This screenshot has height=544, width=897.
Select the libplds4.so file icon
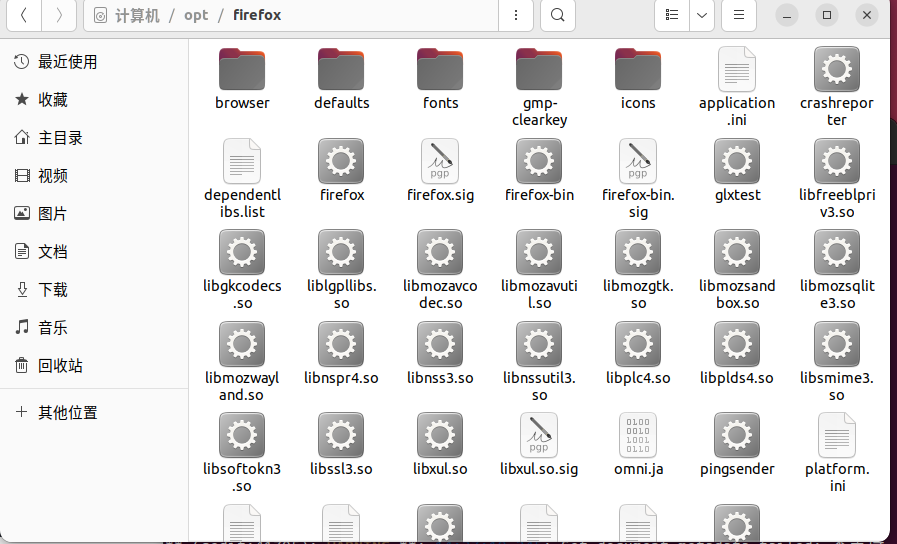click(737, 344)
